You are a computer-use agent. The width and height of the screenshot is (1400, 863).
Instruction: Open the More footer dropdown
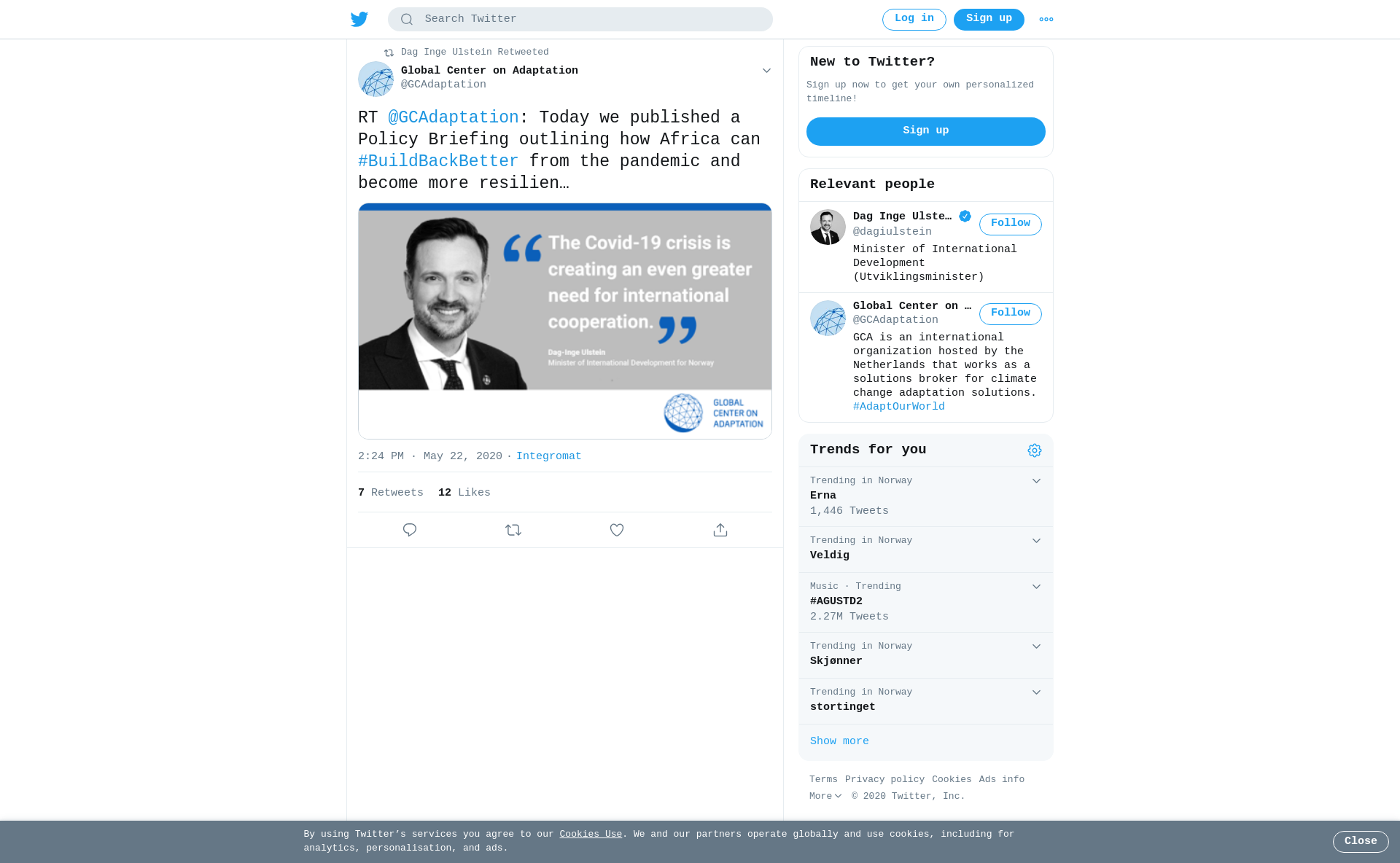click(x=825, y=797)
